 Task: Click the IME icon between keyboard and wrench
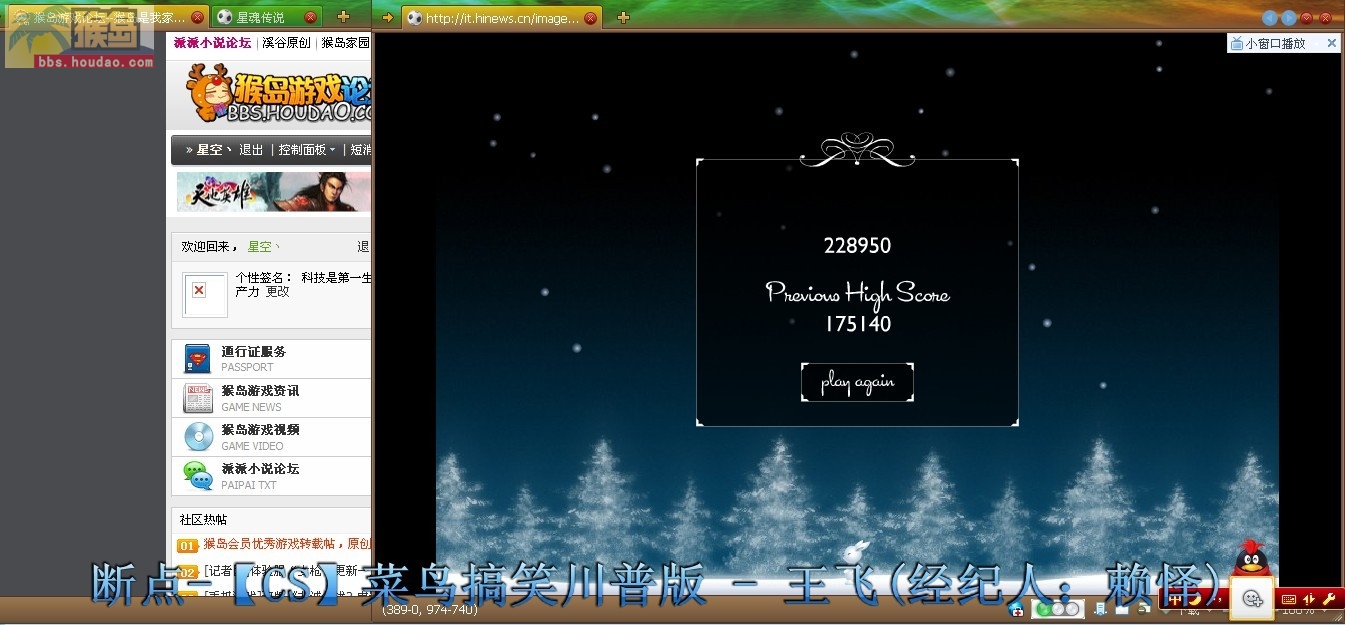click(x=1309, y=599)
